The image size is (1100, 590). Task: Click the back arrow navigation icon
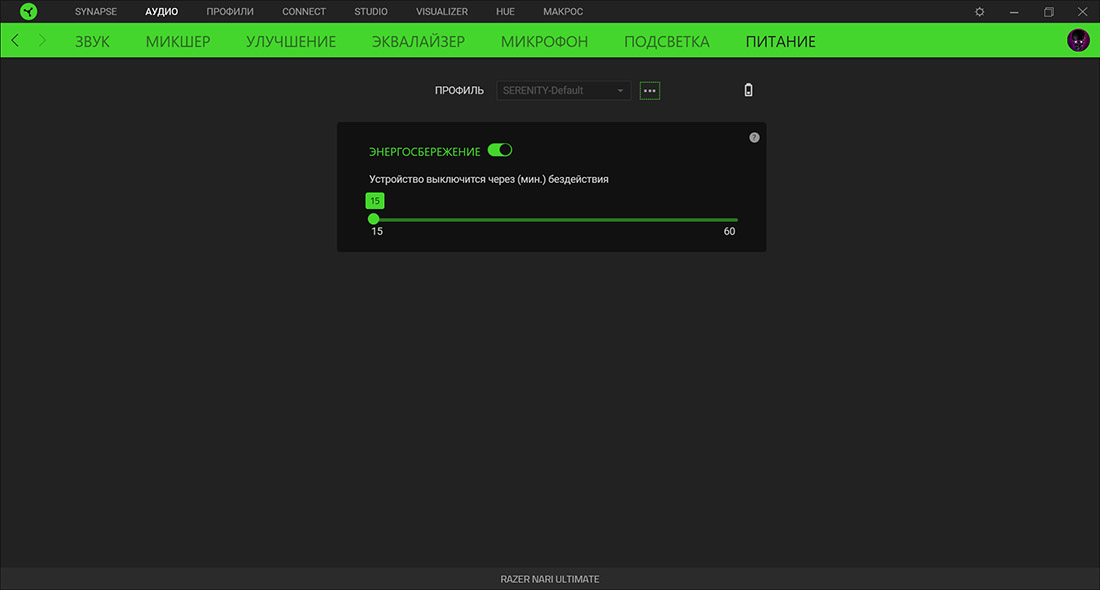[15, 41]
